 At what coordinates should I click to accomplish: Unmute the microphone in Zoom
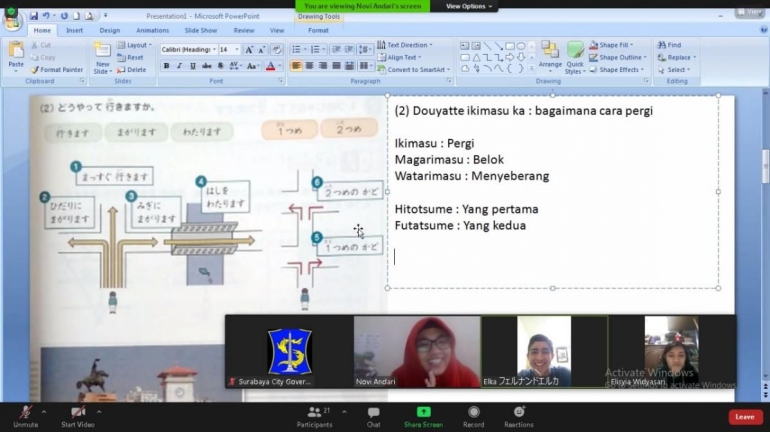pyautogui.click(x=25, y=413)
